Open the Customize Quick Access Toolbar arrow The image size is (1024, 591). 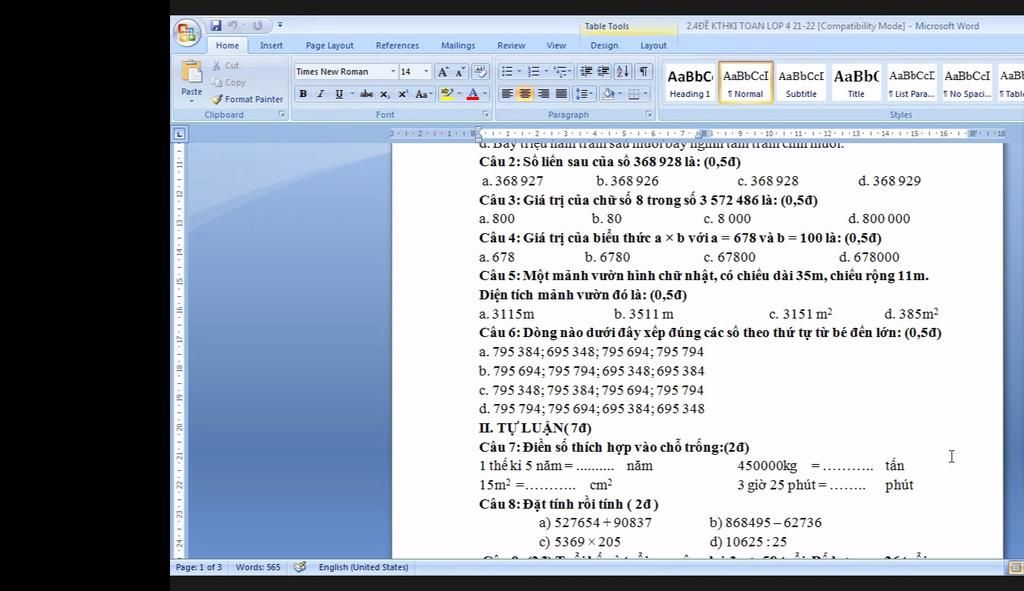pos(280,25)
